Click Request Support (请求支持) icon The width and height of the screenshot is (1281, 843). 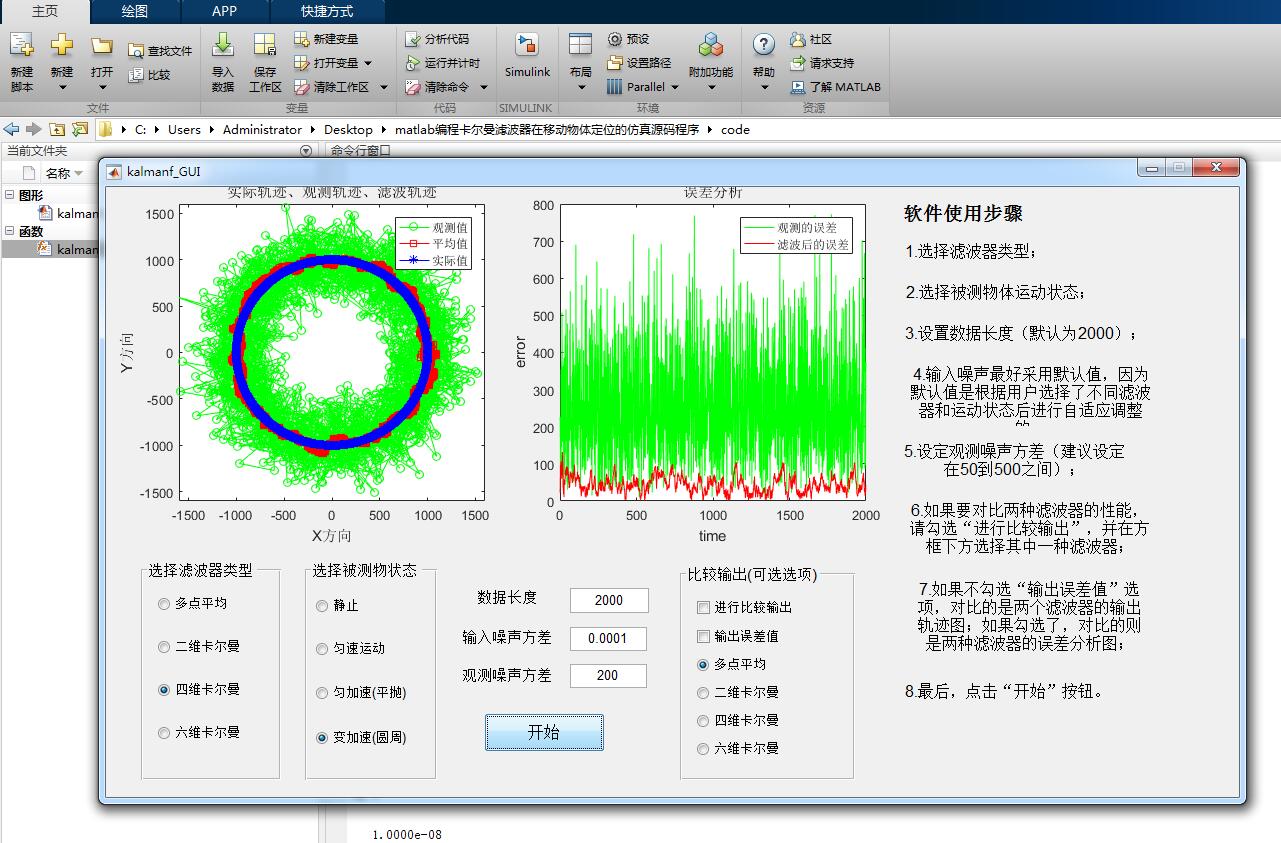(x=798, y=63)
